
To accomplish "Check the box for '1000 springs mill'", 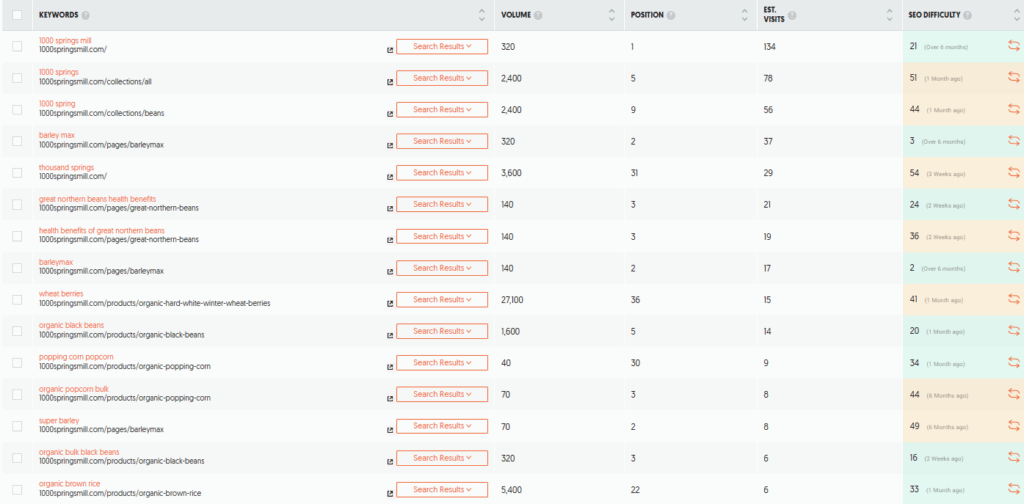I will [17, 46].
